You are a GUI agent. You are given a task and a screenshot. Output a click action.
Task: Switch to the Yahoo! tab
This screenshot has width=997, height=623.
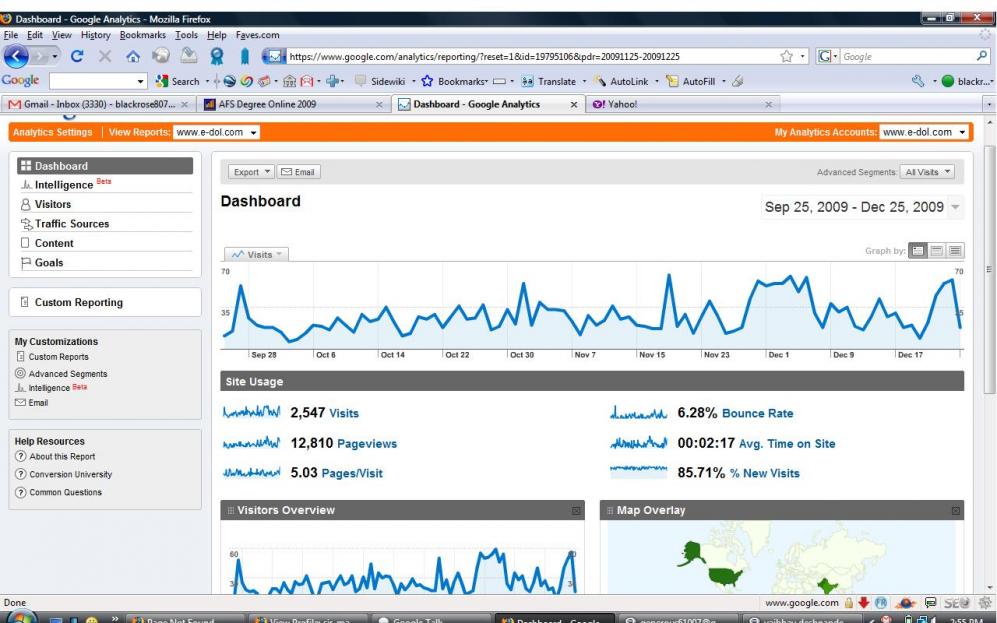pos(683,104)
